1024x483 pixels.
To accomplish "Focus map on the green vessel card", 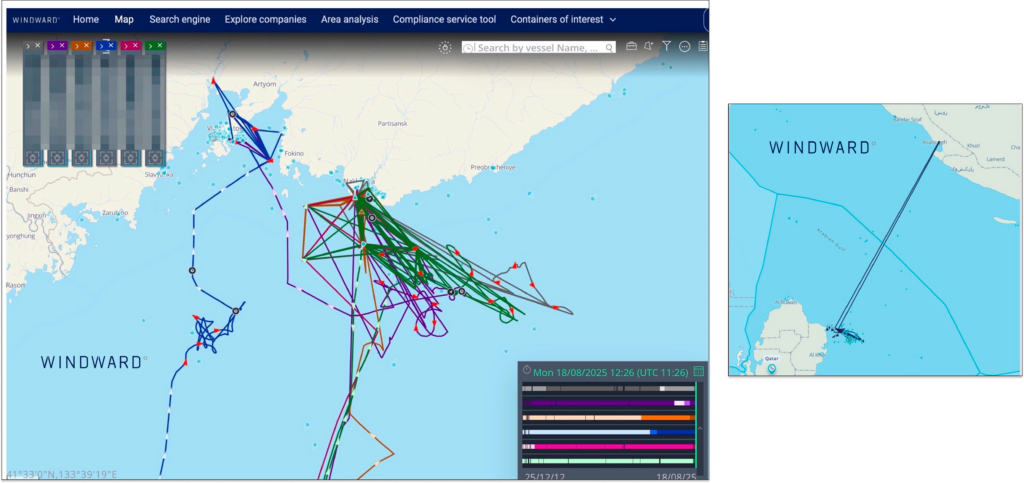I will [x=155, y=158].
